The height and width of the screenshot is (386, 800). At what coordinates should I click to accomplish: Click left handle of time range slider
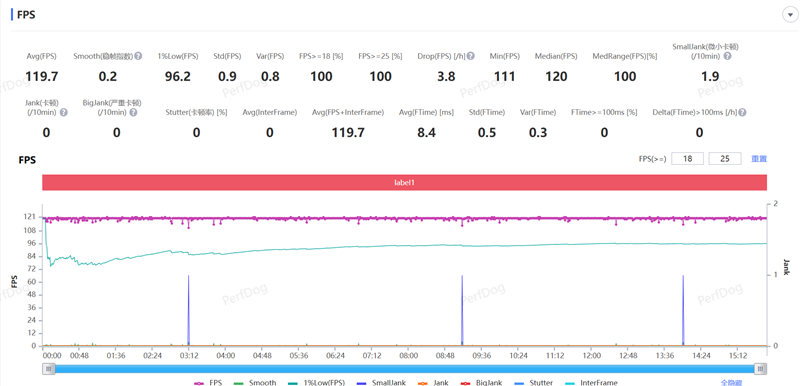point(48,368)
